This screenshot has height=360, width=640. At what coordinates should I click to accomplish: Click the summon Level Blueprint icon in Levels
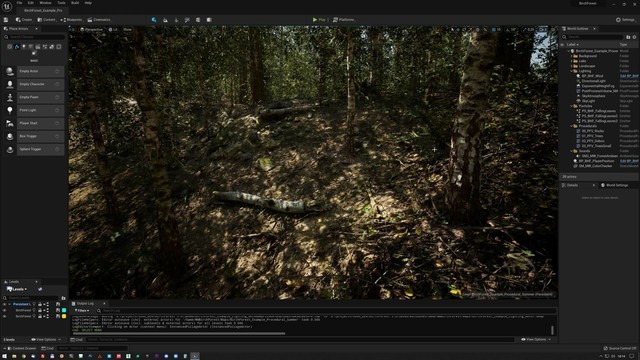pyautogui.click(x=40, y=289)
